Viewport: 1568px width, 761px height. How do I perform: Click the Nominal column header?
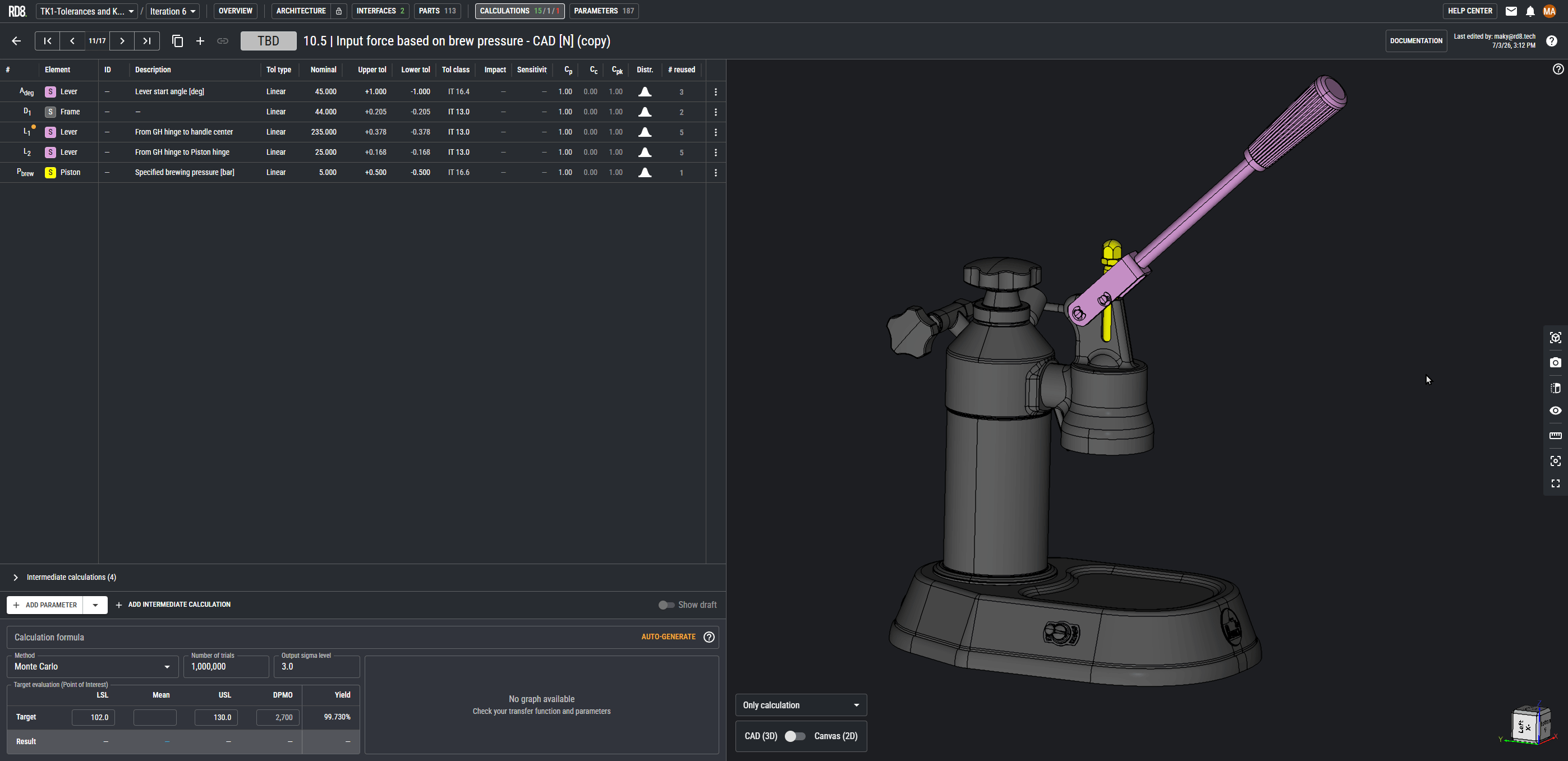coord(323,70)
